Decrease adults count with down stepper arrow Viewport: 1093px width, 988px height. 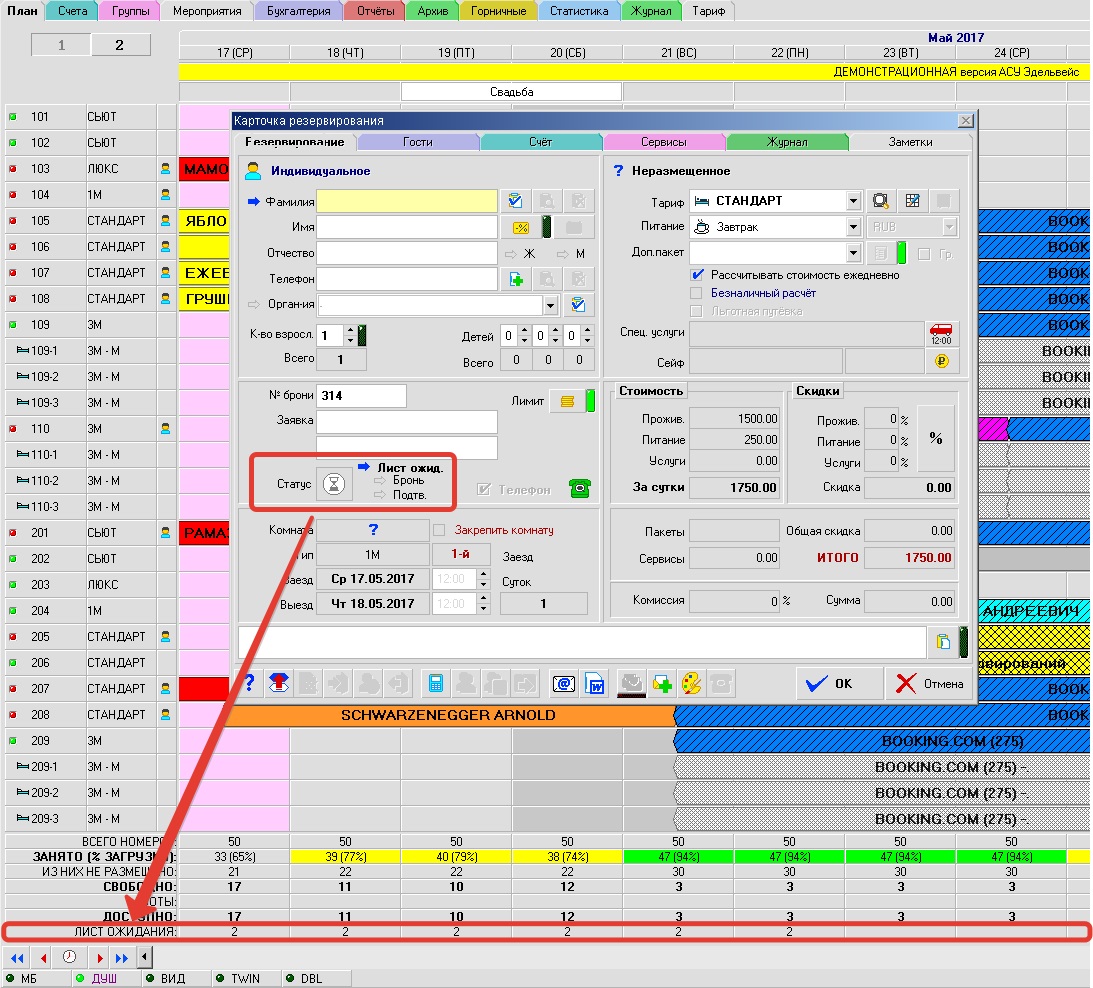pyautogui.click(x=351, y=340)
